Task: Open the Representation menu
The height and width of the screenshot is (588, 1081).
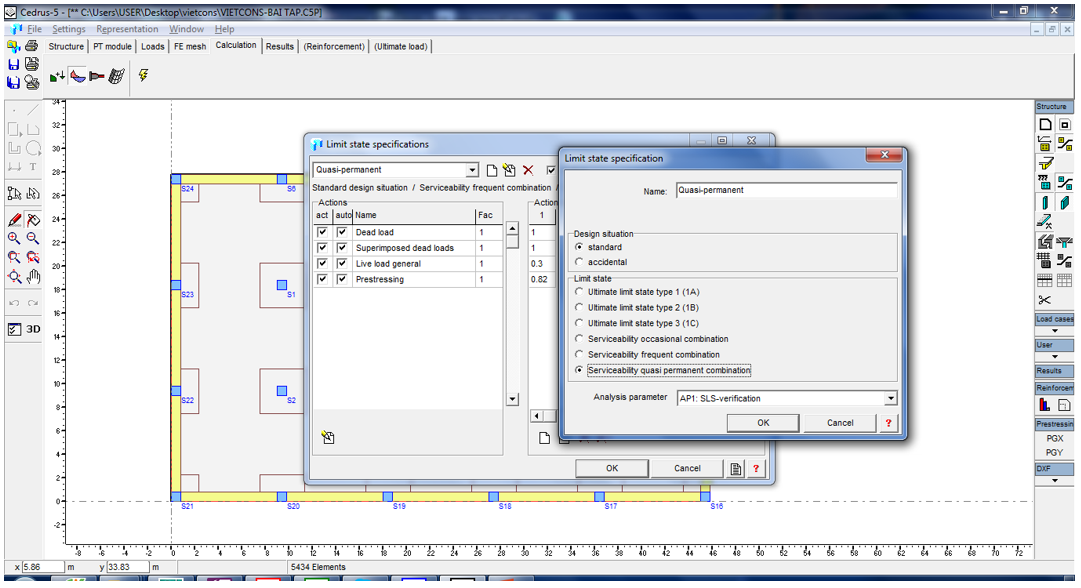Action: point(128,29)
